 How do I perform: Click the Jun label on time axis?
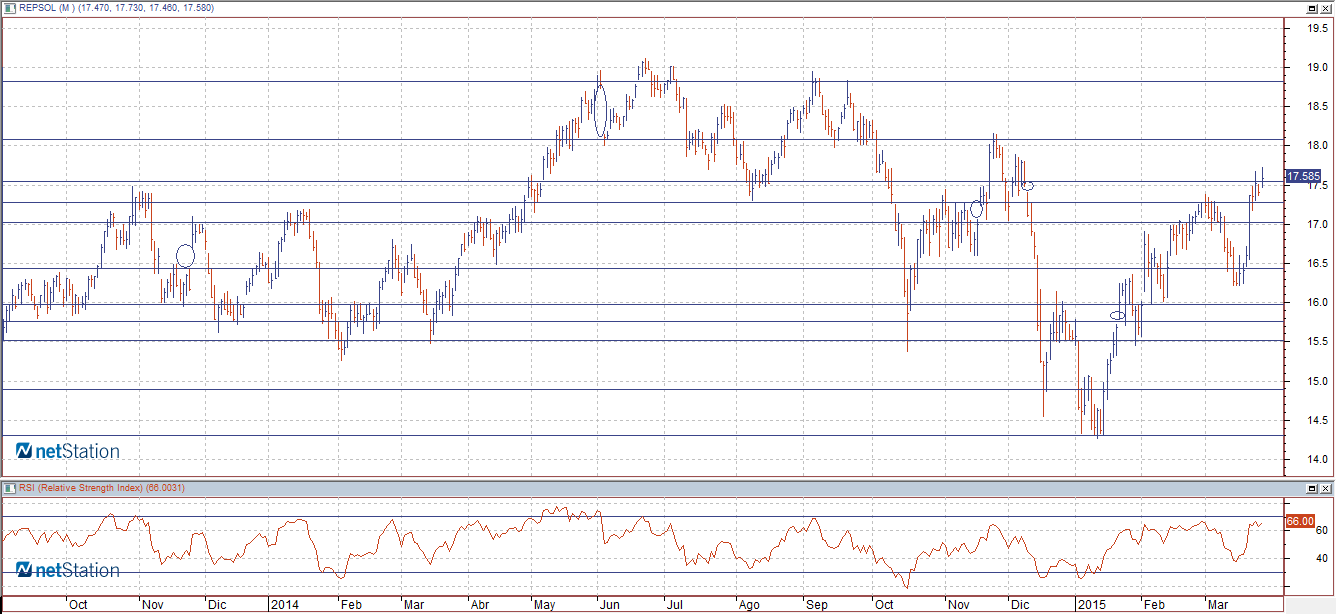[x=609, y=605]
